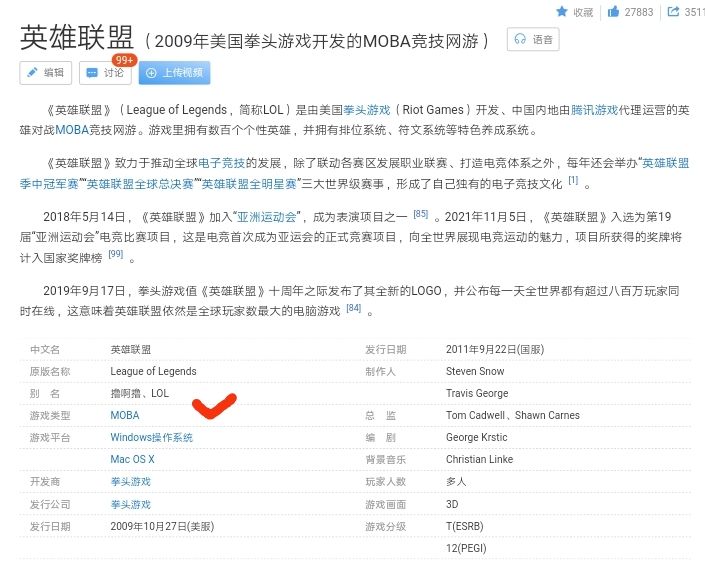Click reference citation [85]

point(420,214)
